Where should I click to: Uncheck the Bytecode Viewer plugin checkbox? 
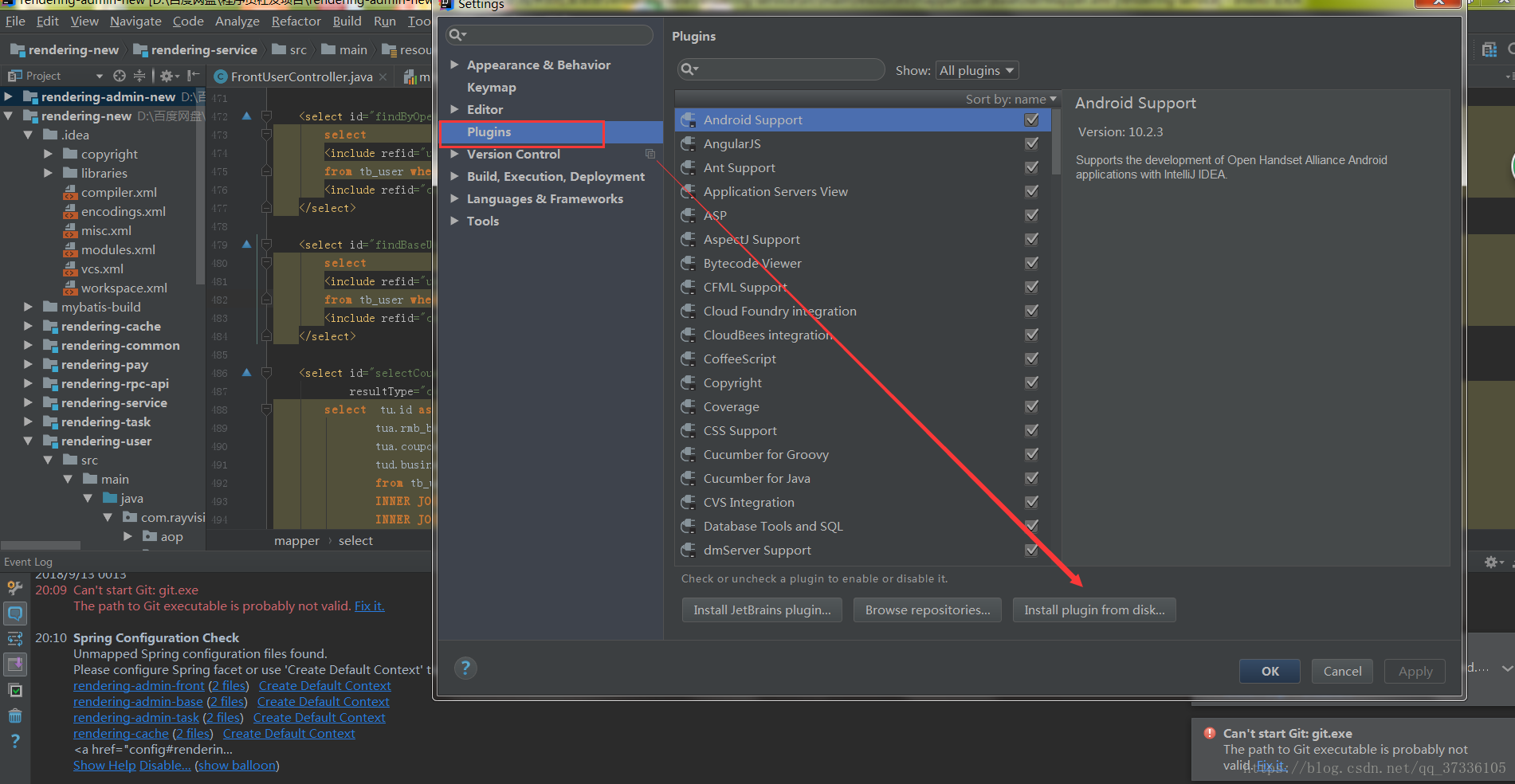click(x=1031, y=264)
